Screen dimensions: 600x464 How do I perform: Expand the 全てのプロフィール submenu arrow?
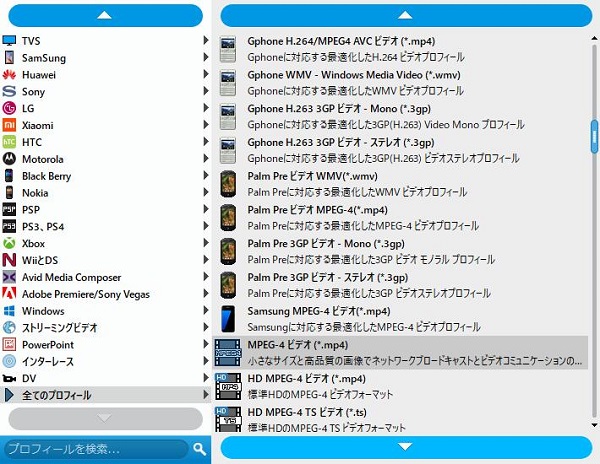tap(206, 394)
